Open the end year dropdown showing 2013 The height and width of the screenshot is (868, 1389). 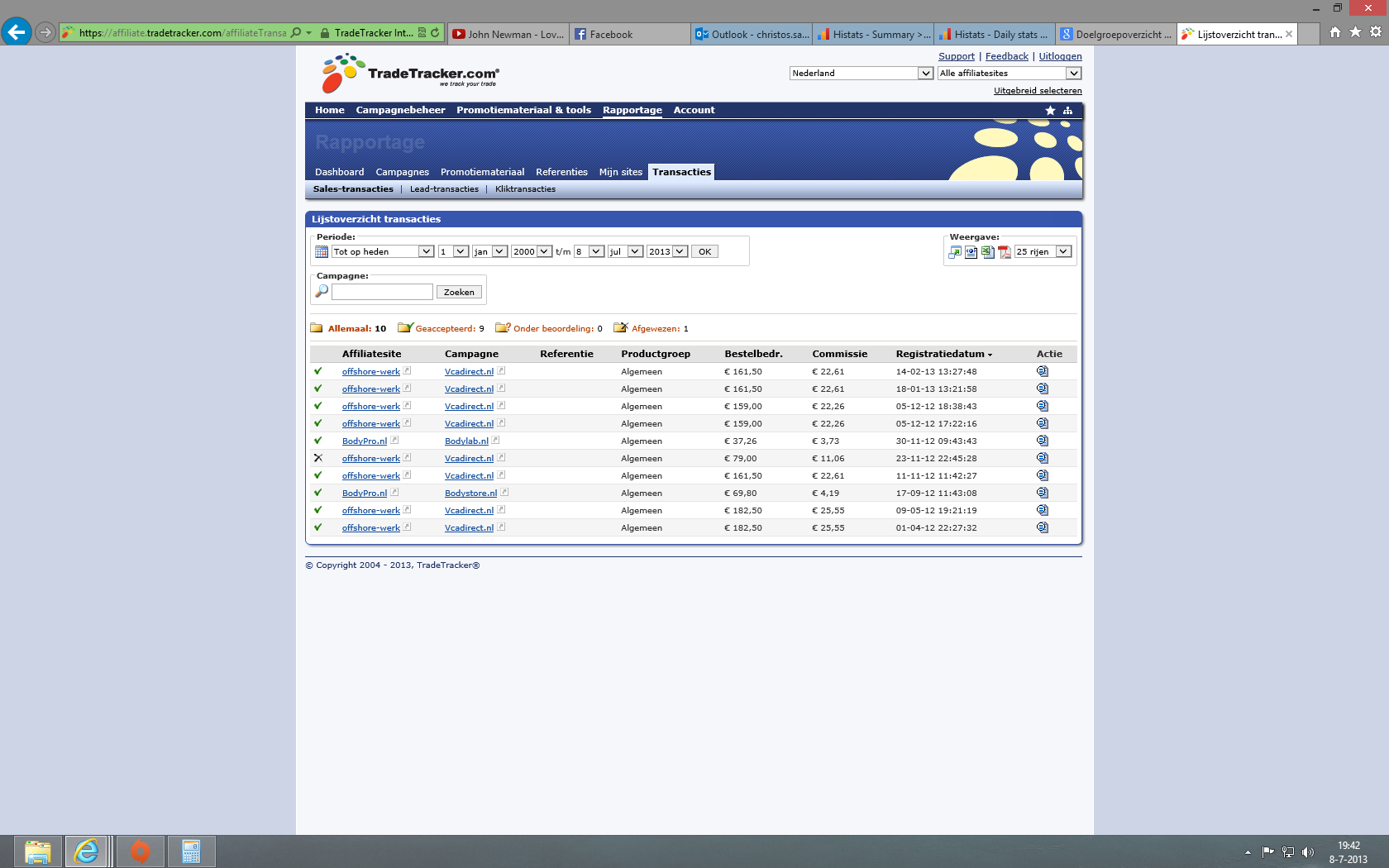tap(667, 251)
